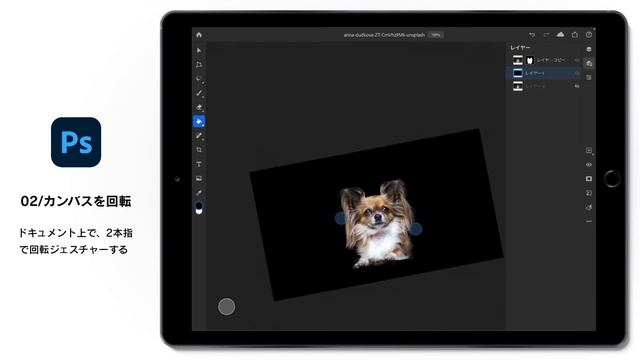Open more layer actions (ellipsis)
This screenshot has height=360, width=640.
coord(589,221)
